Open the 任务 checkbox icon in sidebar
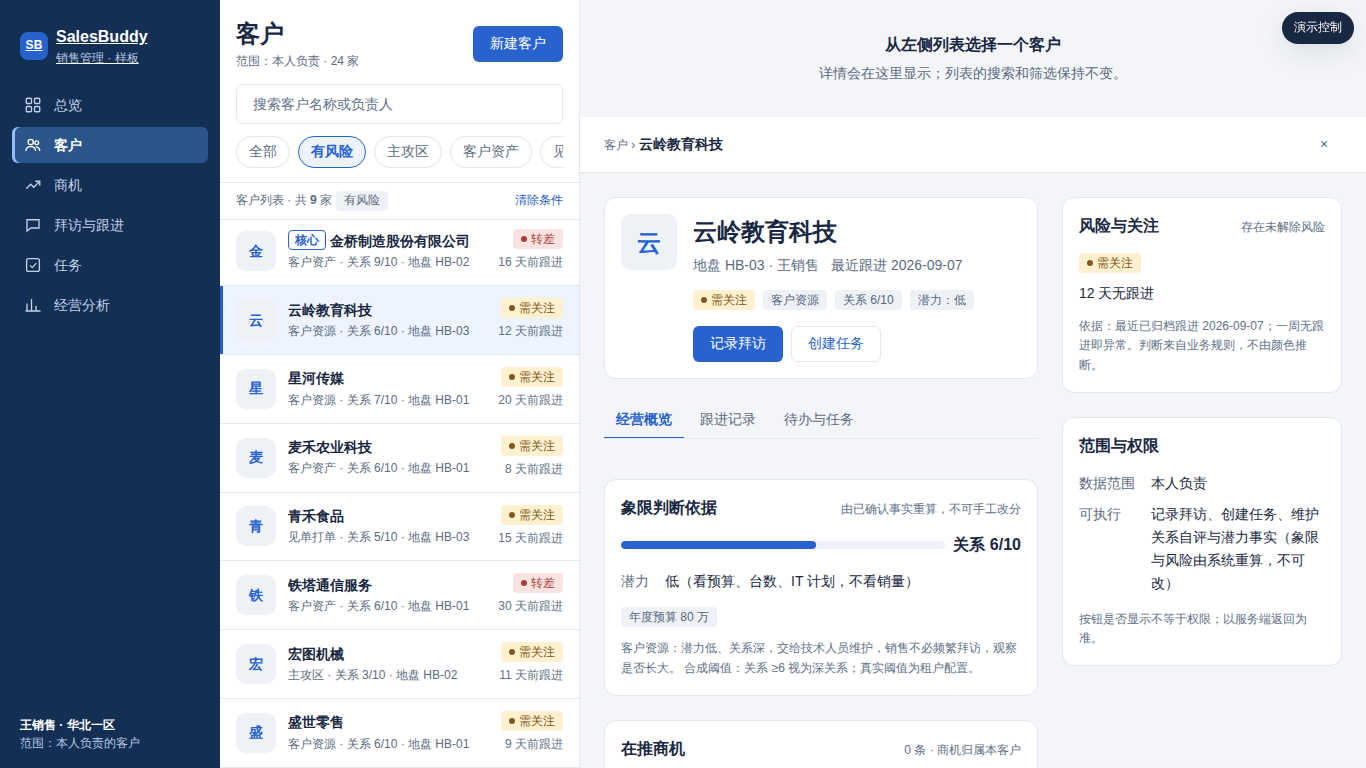1366x768 pixels. (x=33, y=265)
